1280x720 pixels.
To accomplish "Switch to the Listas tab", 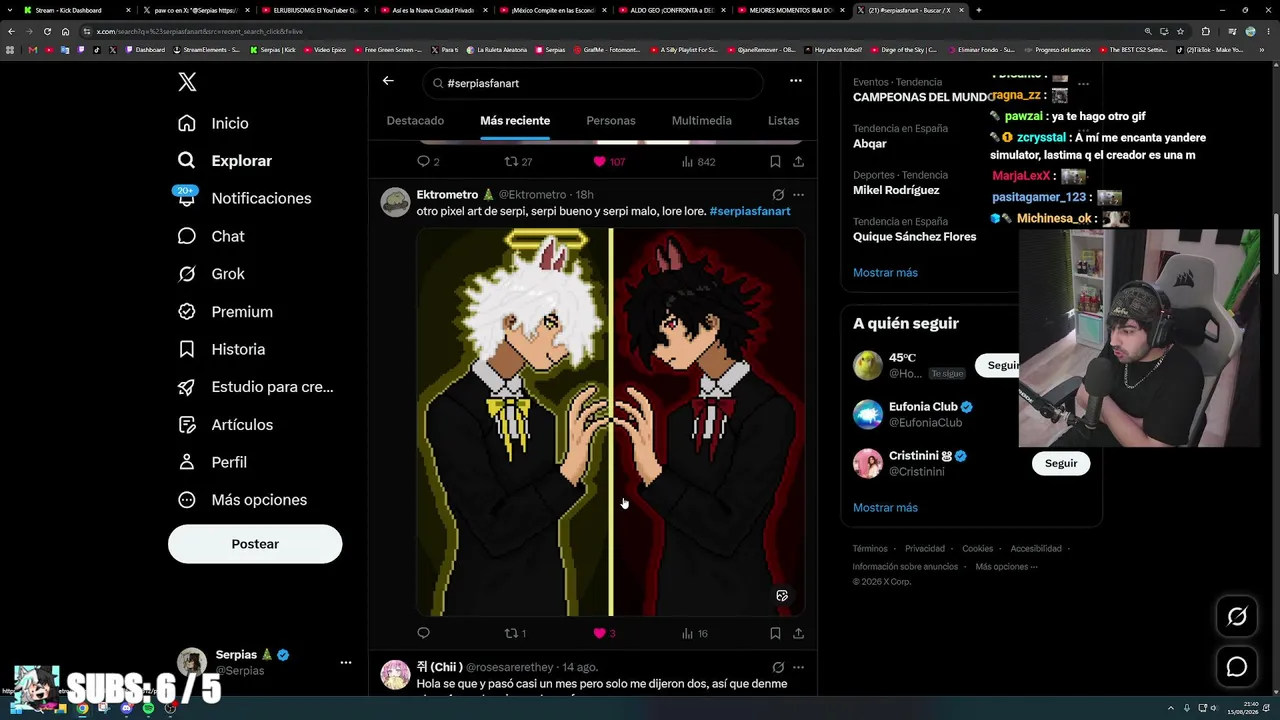I will click(x=783, y=121).
